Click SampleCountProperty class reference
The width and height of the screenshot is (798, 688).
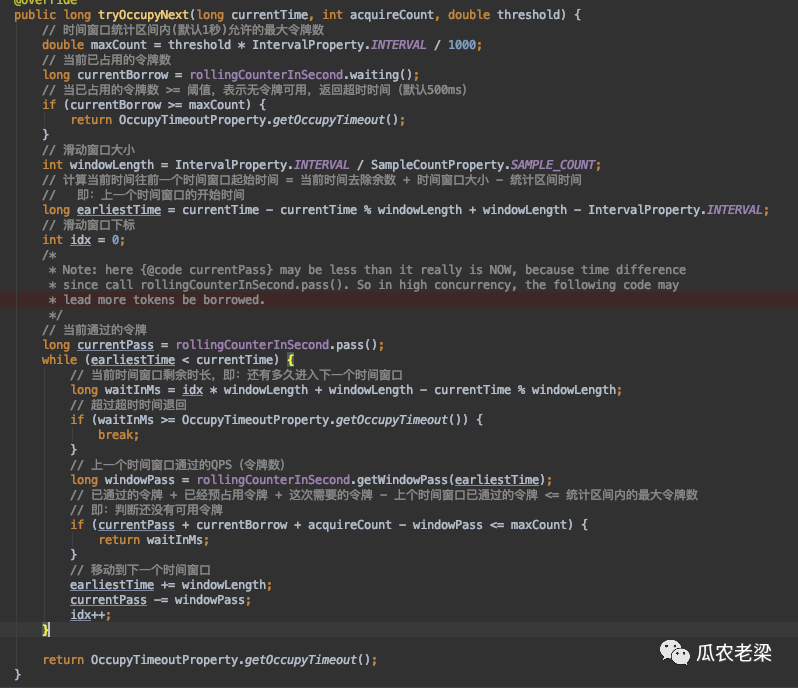pyautogui.click(x=437, y=165)
